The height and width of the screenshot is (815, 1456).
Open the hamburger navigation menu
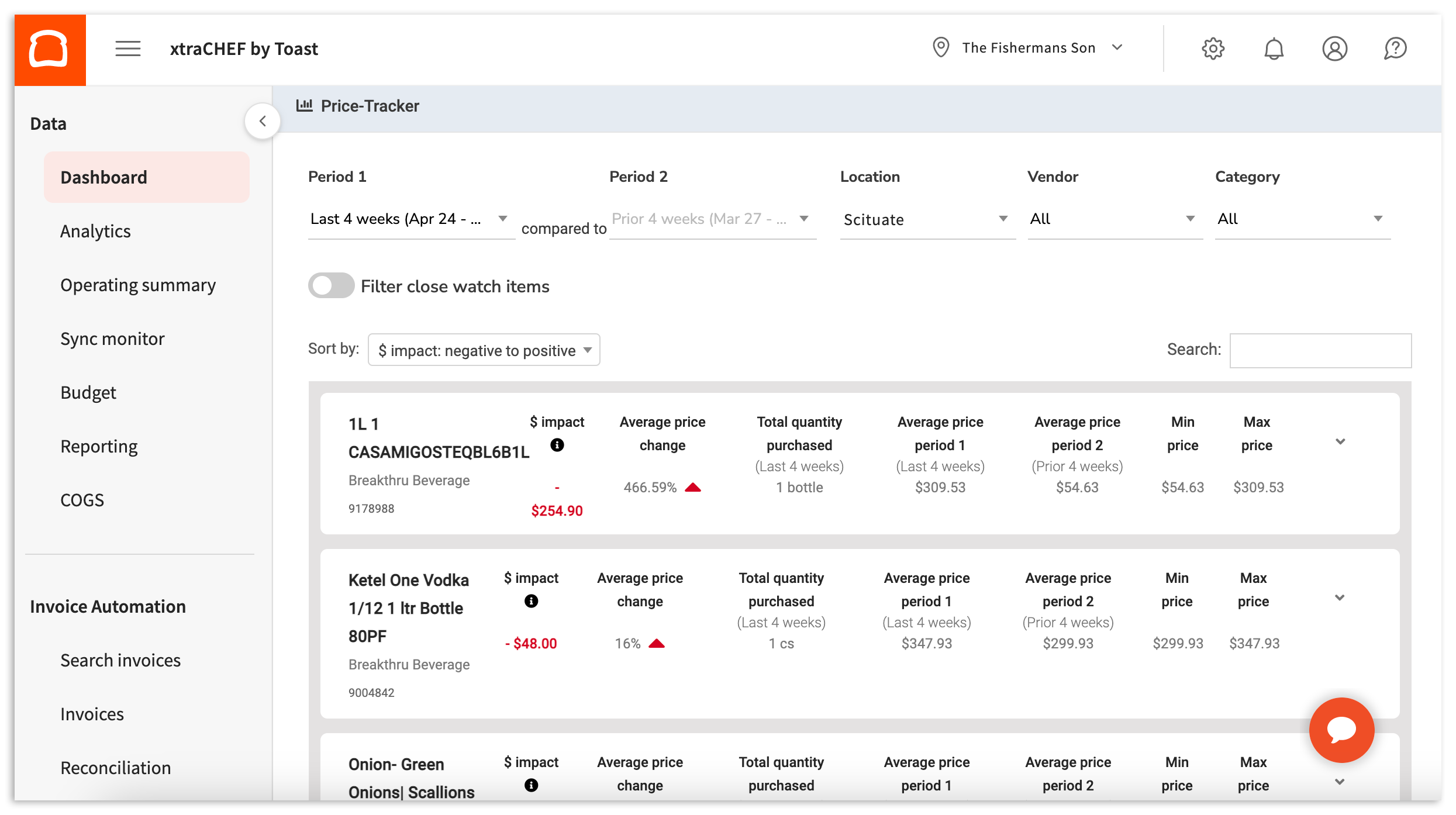pos(127,49)
